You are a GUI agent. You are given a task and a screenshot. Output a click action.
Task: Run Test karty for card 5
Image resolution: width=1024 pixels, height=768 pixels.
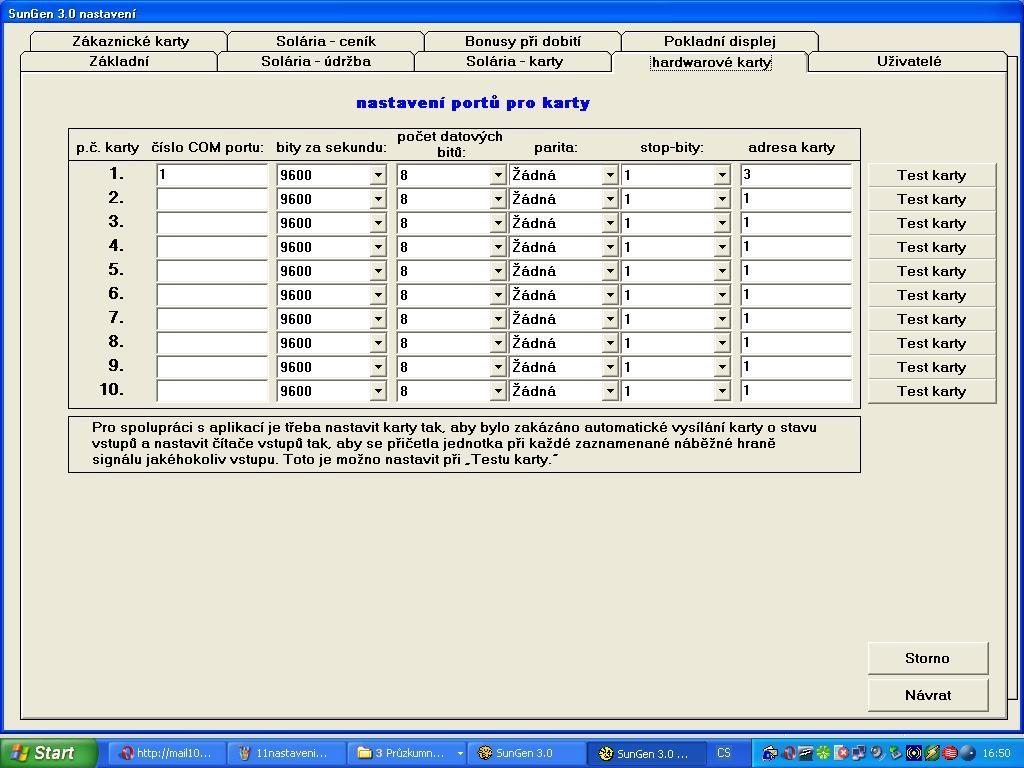[x=931, y=271]
